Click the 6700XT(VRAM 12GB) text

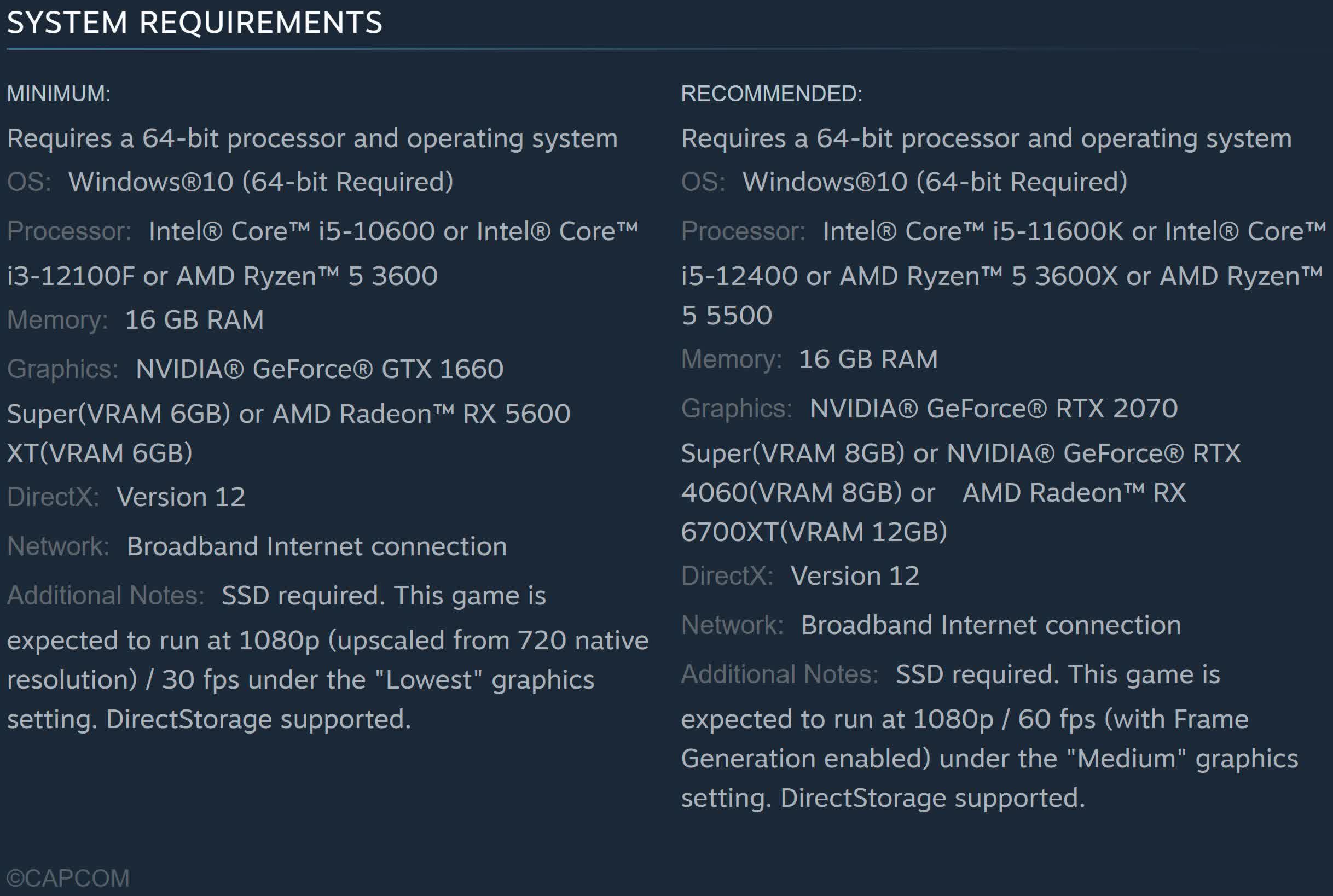[x=814, y=532]
